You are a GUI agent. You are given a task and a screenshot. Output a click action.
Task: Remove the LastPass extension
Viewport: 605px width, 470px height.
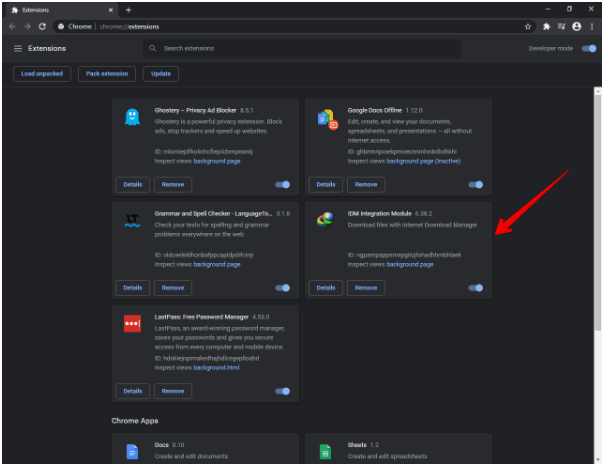pos(173,391)
